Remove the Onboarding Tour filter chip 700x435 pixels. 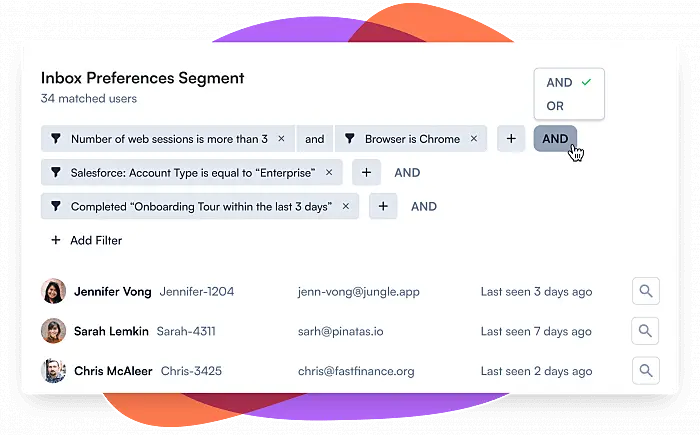pos(346,207)
